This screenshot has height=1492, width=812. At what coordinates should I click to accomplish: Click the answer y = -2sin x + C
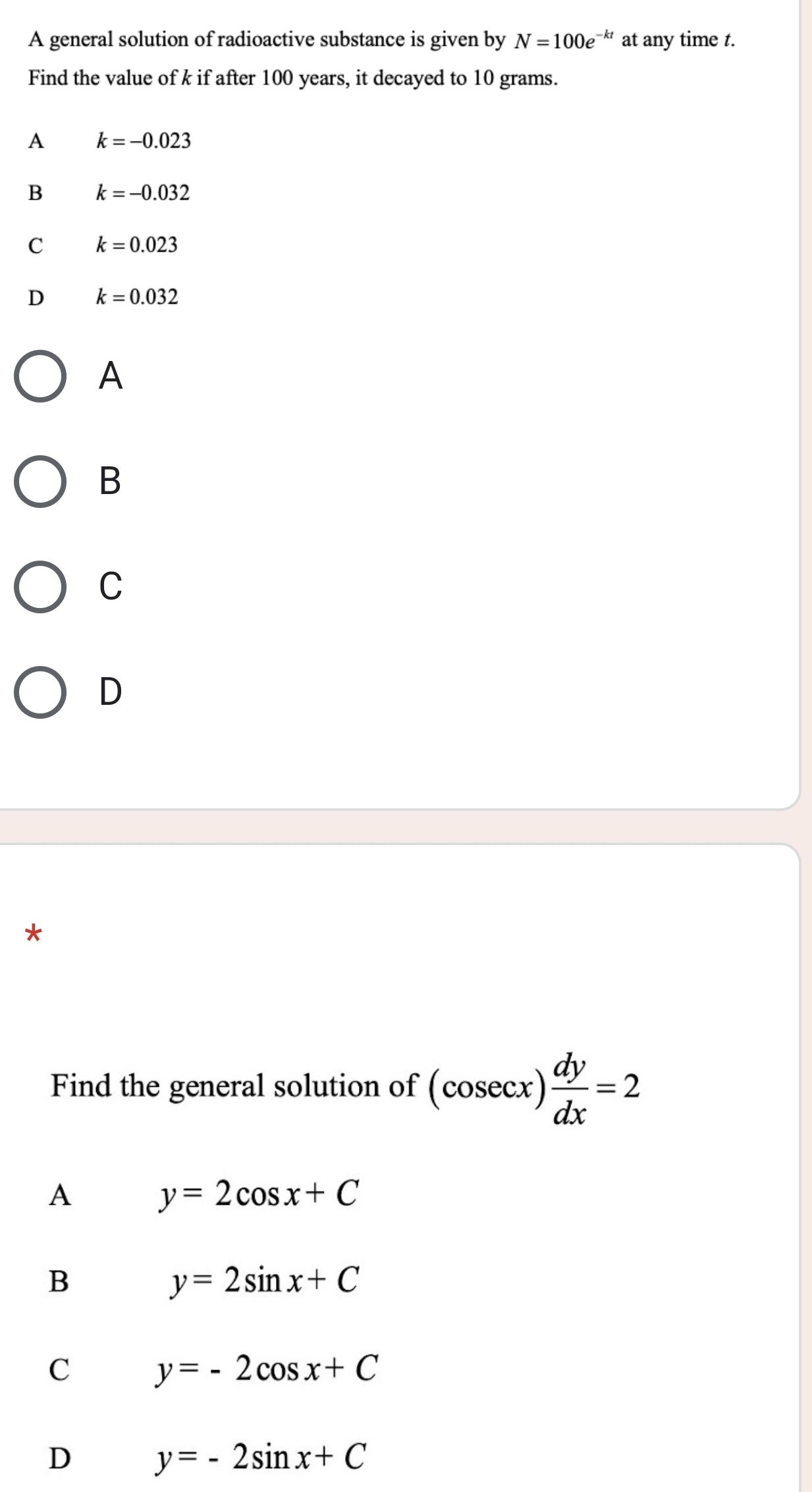pyautogui.click(x=261, y=1456)
